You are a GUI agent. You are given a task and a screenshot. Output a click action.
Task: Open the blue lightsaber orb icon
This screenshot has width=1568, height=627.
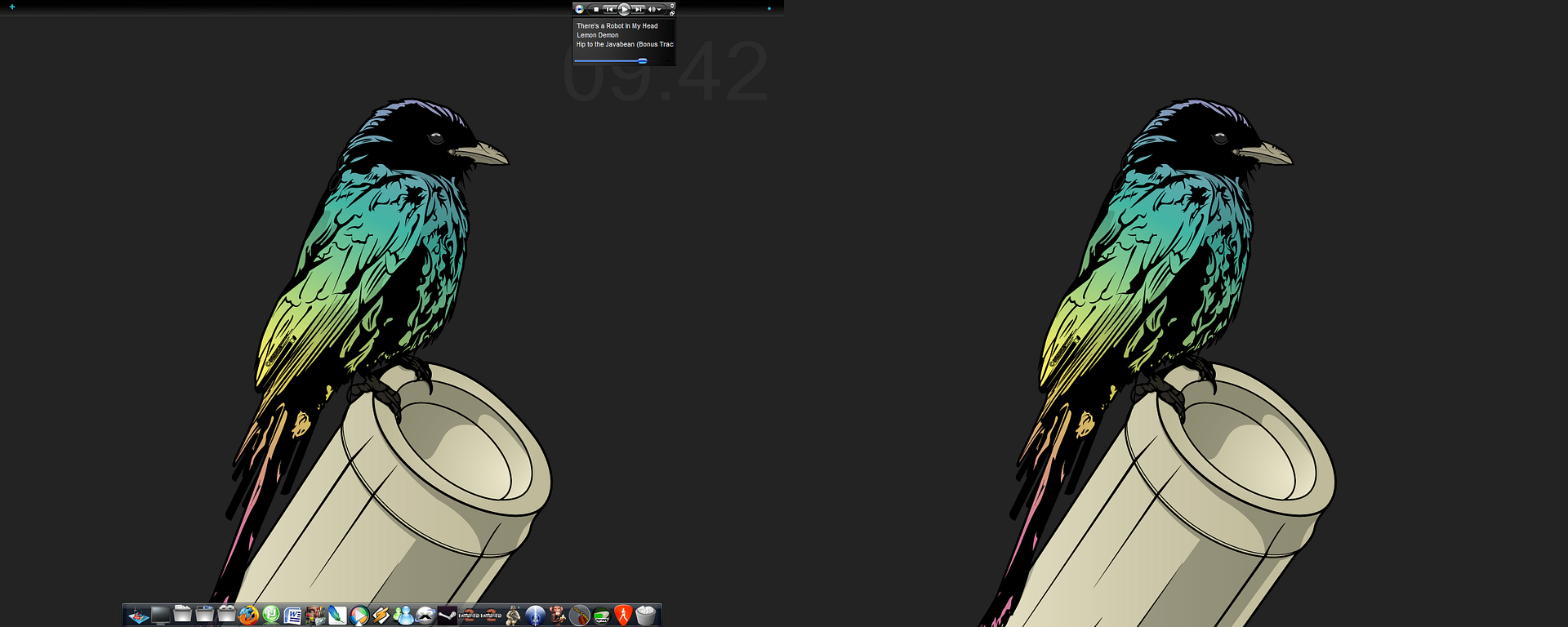coord(536,615)
